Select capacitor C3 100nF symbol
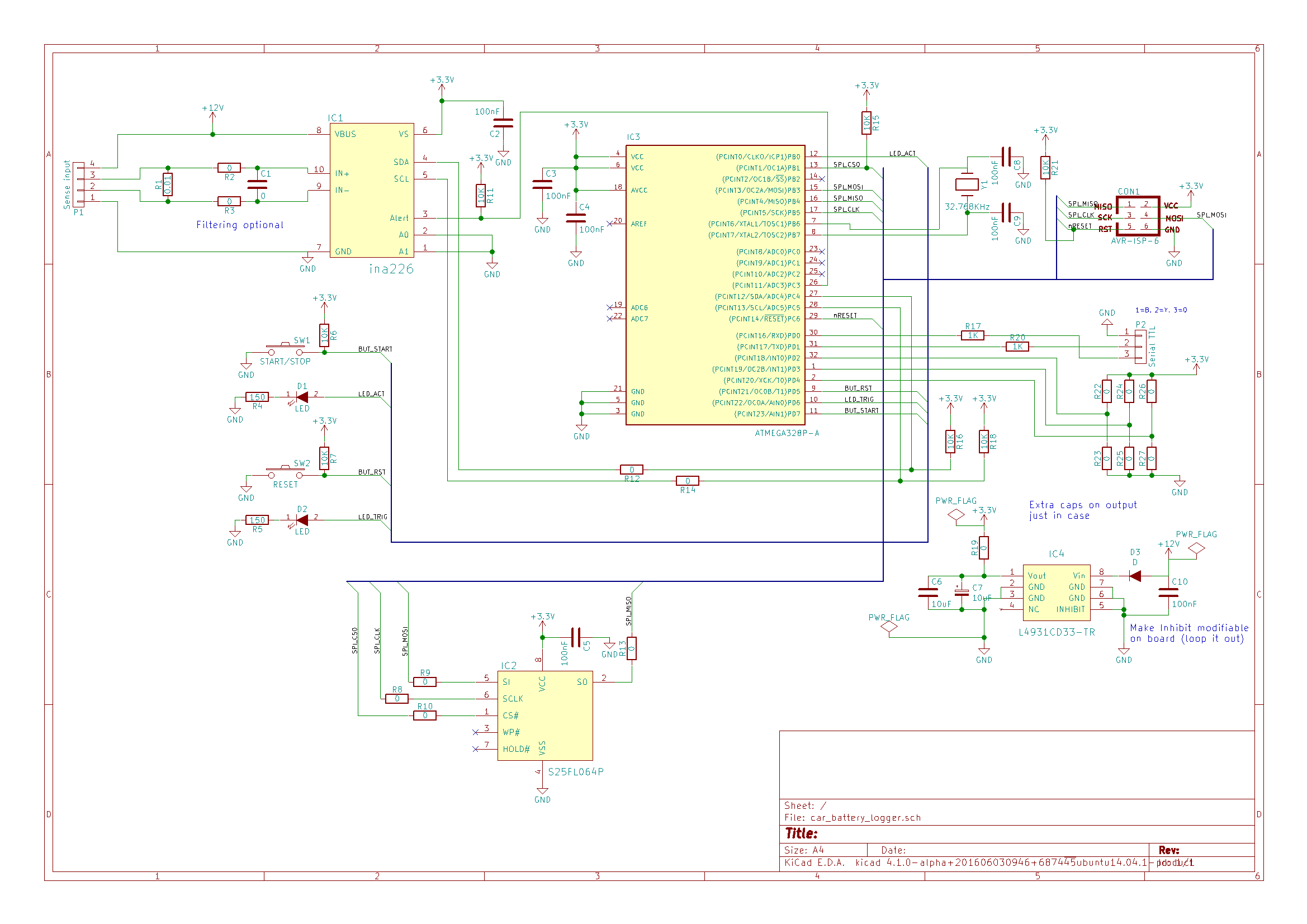 pyautogui.click(x=542, y=184)
